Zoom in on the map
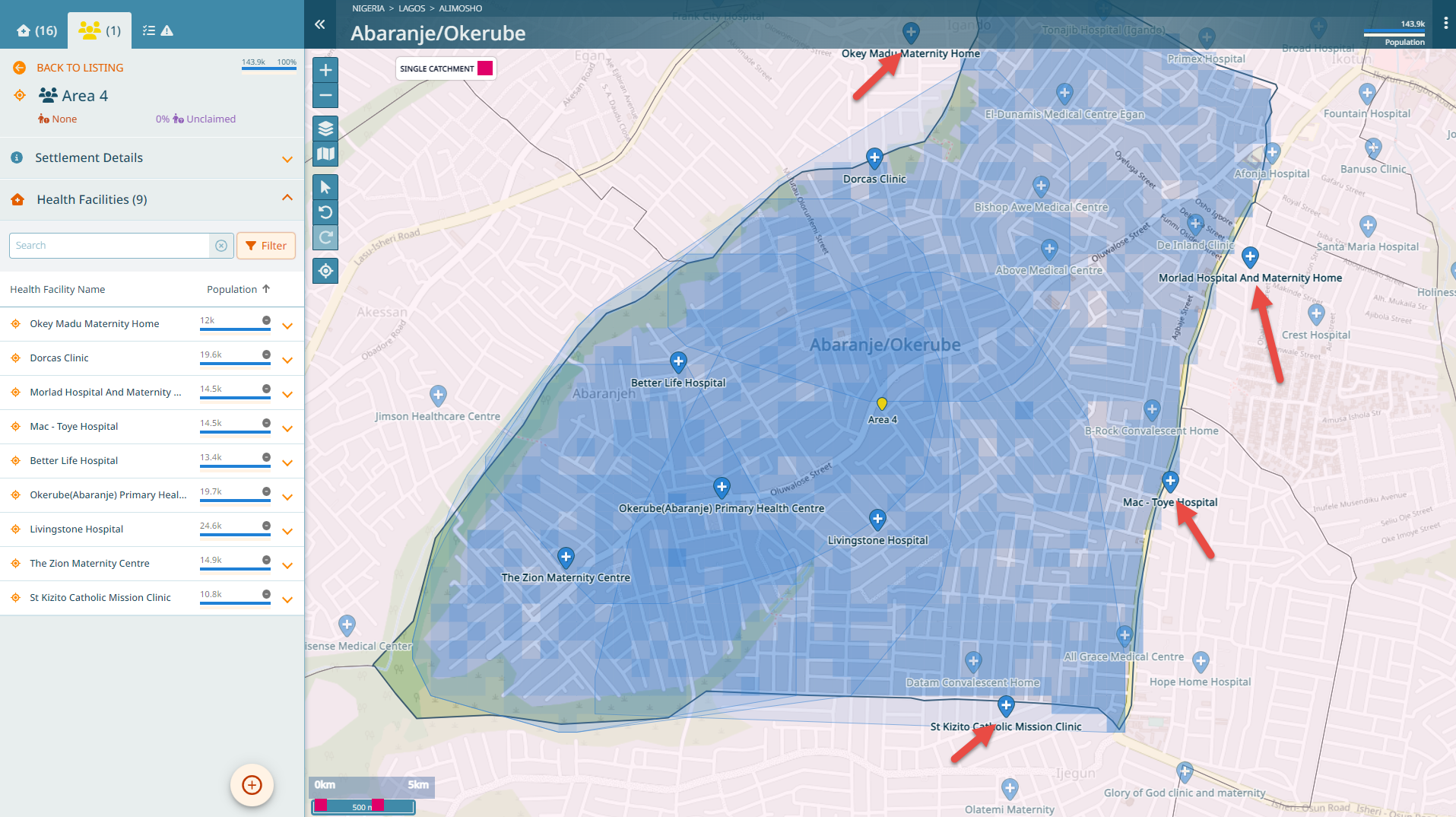The image size is (1456, 817). click(x=325, y=70)
